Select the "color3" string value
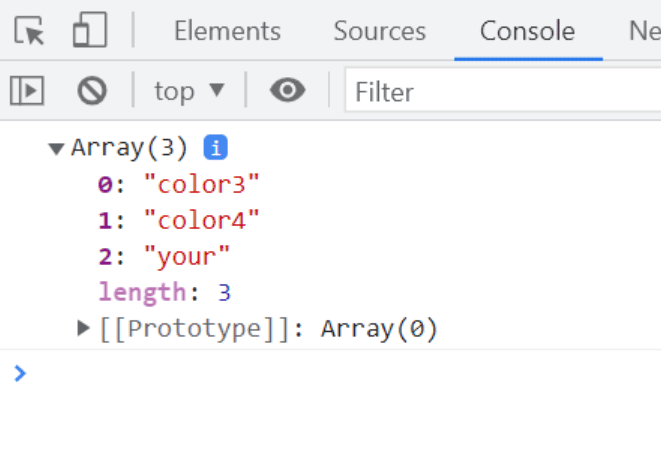The width and height of the screenshot is (661, 473). [x=202, y=184]
